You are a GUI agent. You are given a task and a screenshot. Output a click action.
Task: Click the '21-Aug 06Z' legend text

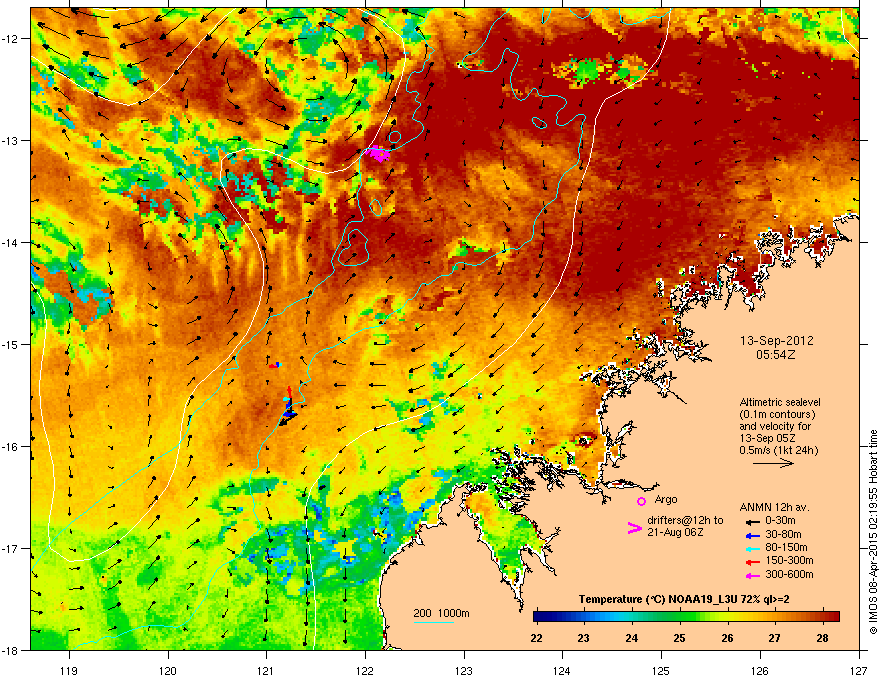(x=675, y=532)
